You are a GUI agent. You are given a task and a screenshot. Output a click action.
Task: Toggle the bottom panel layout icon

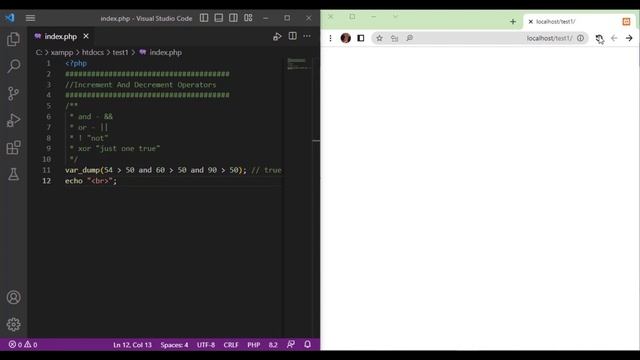219,18
